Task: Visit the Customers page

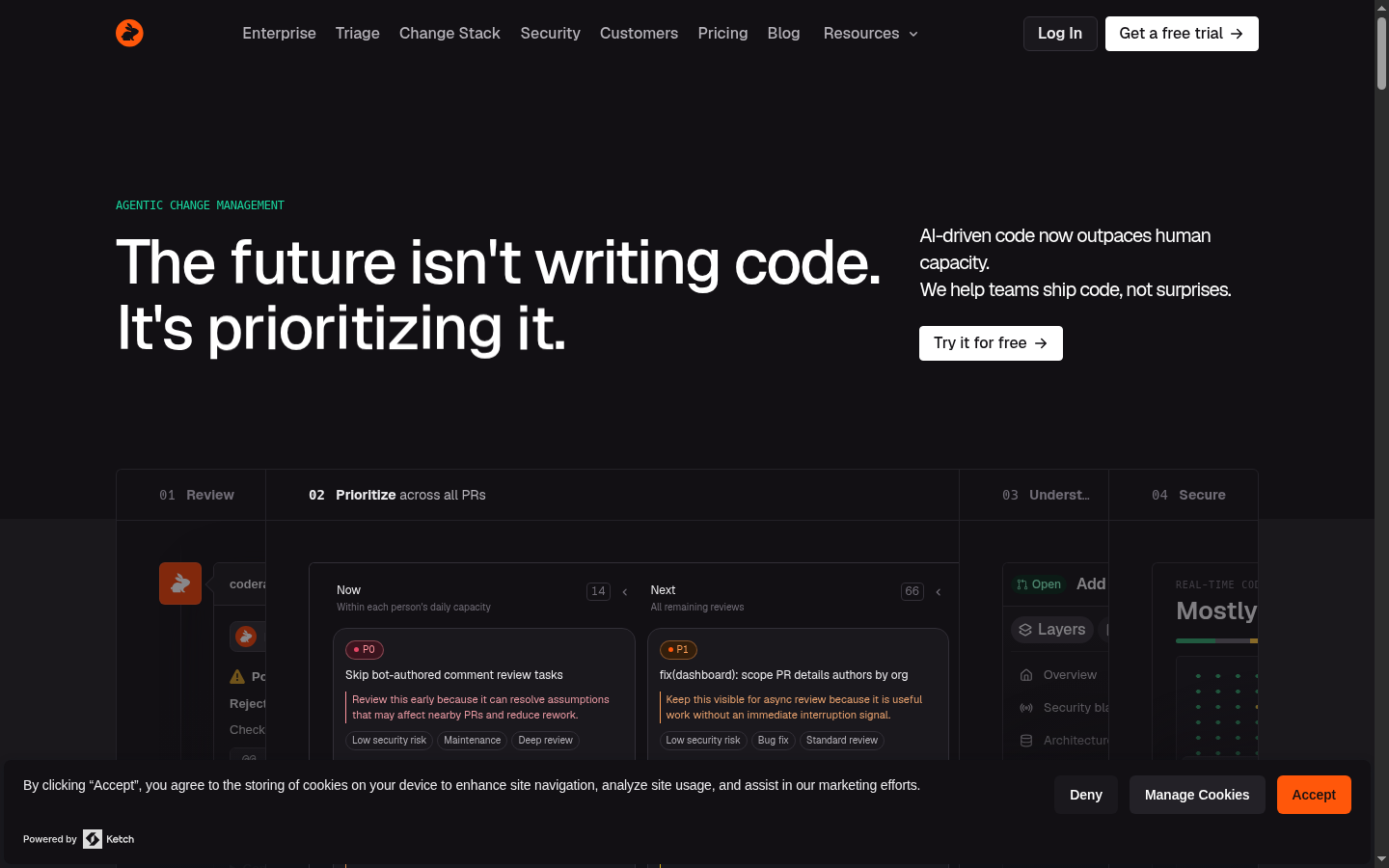Action: click(640, 34)
